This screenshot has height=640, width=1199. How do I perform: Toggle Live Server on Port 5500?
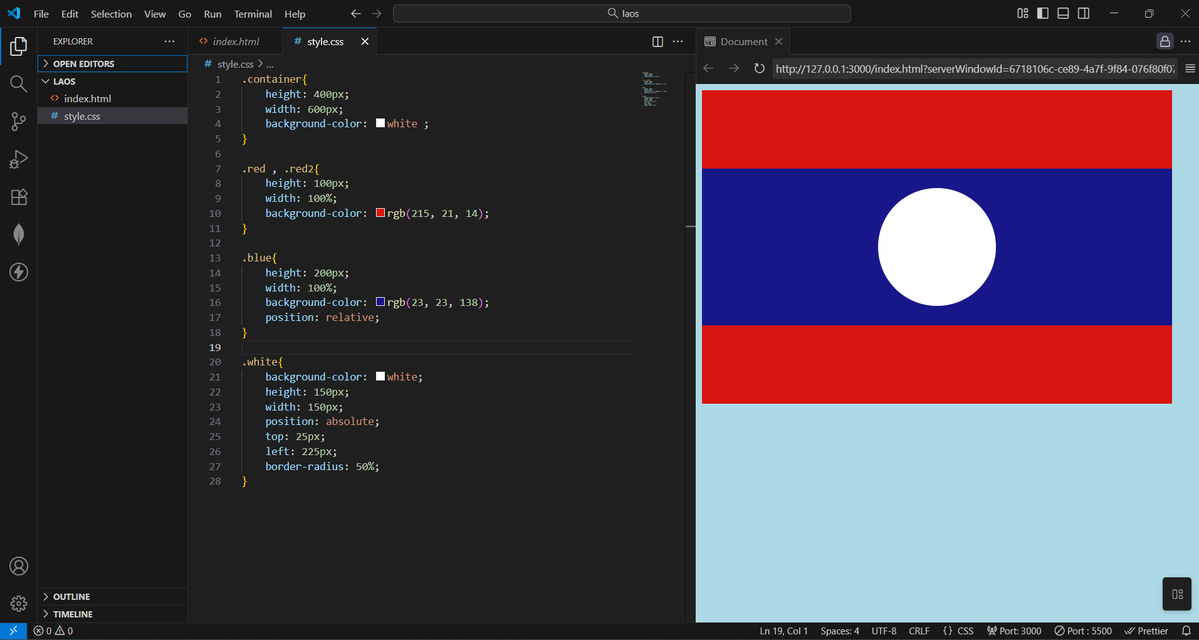pyautogui.click(x=1083, y=631)
